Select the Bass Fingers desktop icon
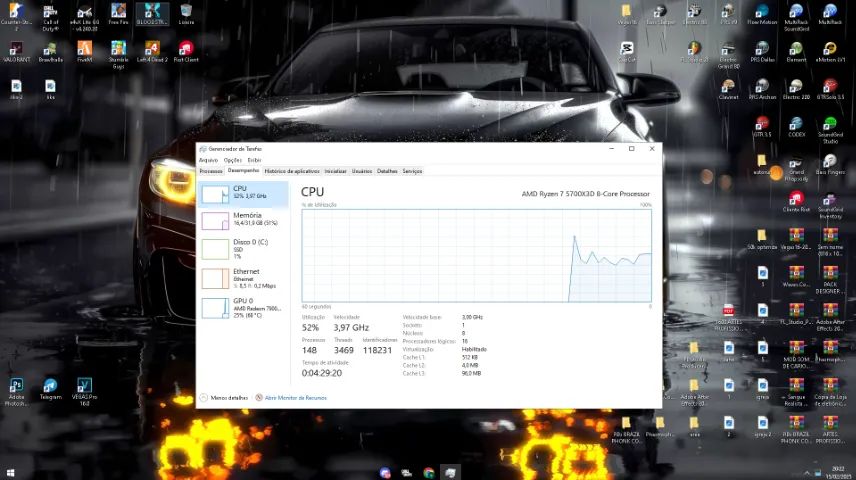The image size is (856, 480). tap(830, 164)
